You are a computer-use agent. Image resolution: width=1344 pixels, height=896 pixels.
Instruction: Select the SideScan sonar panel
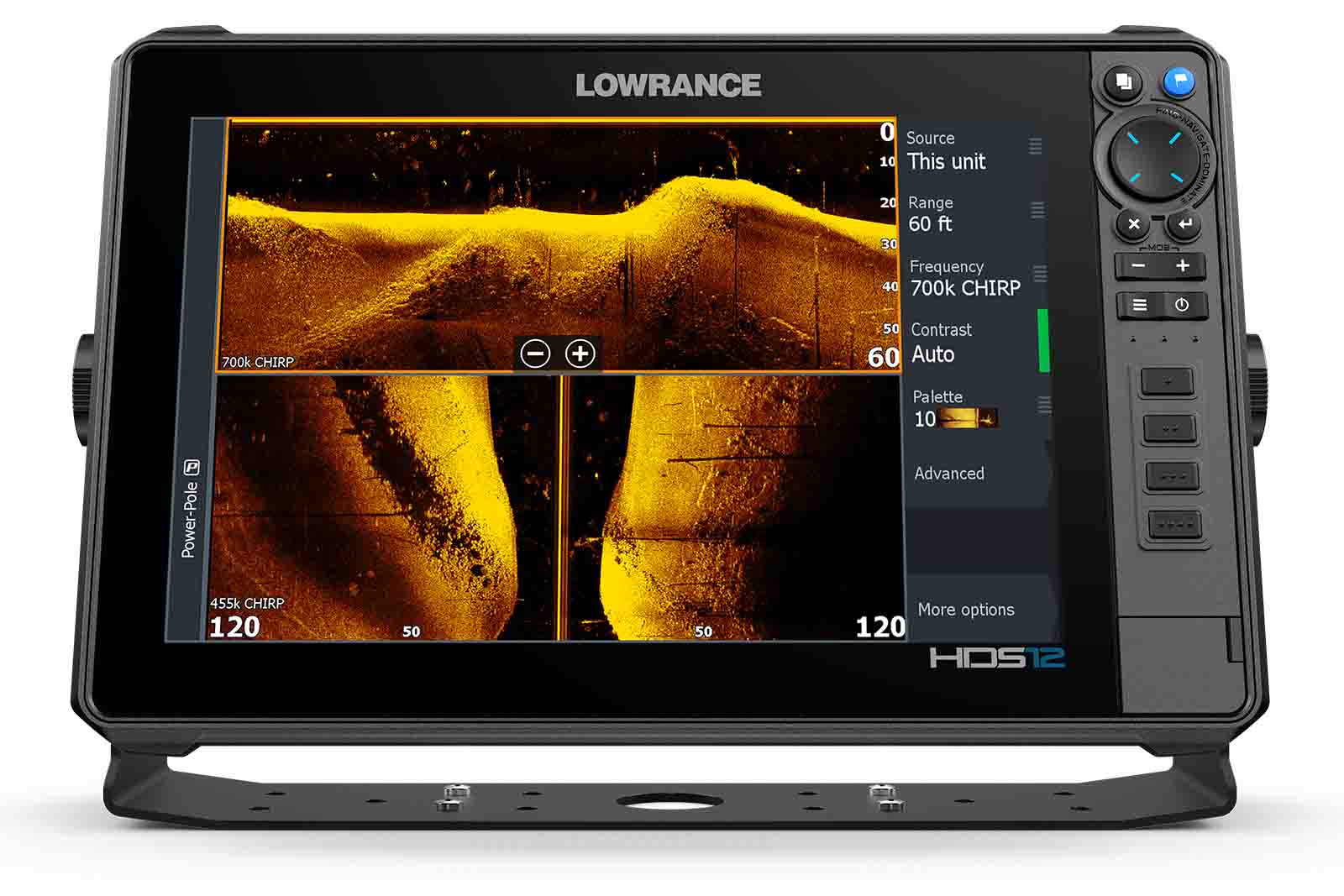tap(558, 507)
